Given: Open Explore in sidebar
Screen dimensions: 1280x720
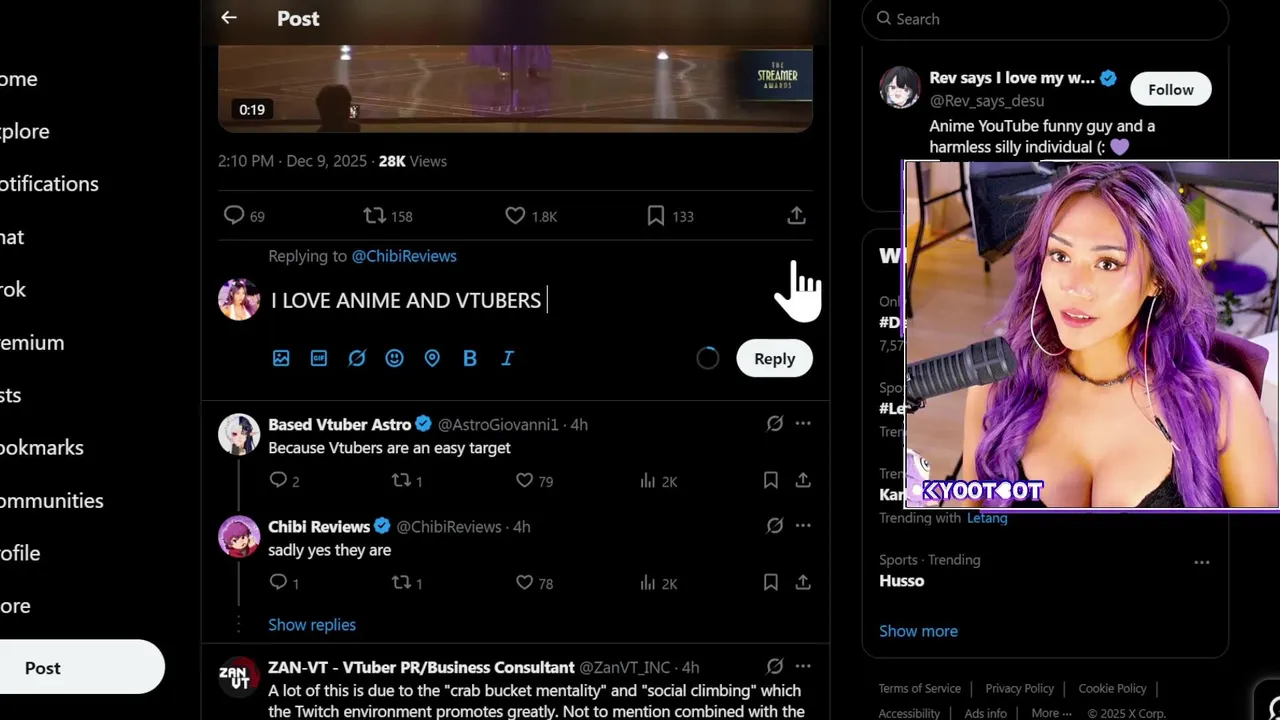Looking at the screenshot, I should [25, 131].
